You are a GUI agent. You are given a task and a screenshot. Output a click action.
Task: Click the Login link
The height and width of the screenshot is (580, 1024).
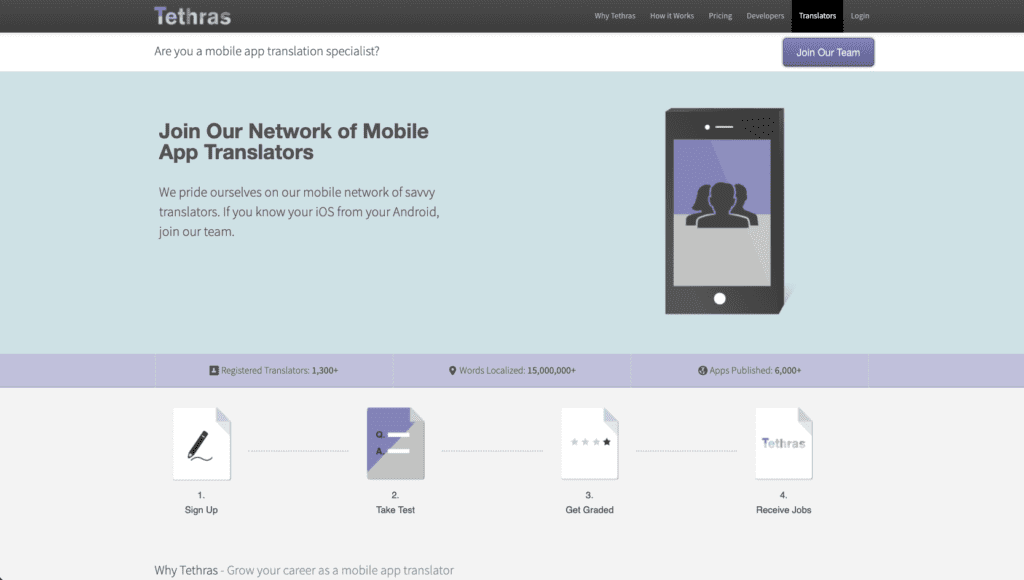(x=859, y=16)
